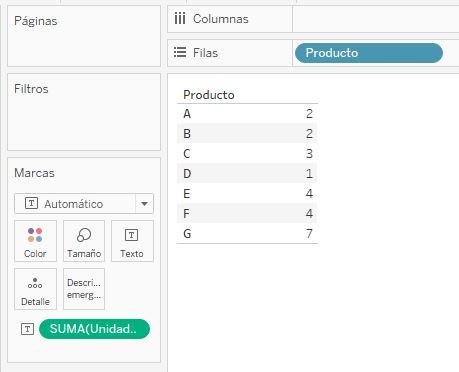
Task: Click the Columnas shelf label
Action: click(221, 19)
